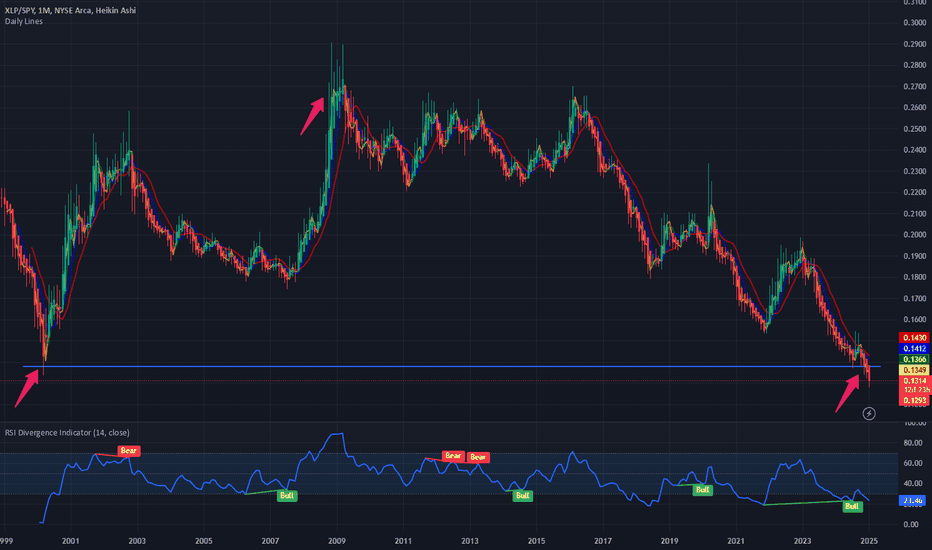This screenshot has height=550, width=932.
Task: Click the 2021 label on time axis
Action: point(736,541)
